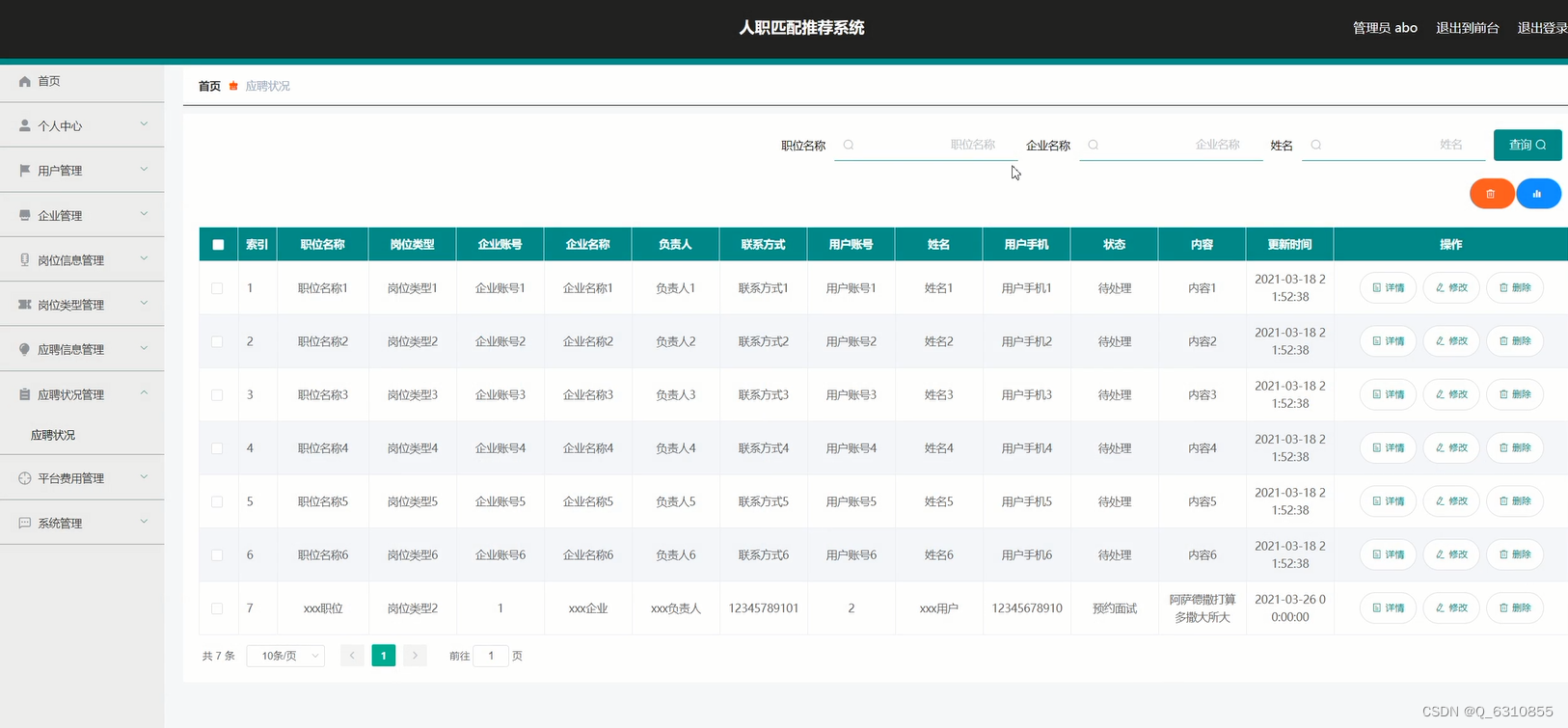The width and height of the screenshot is (1568, 728).
Task: Click the xxx企业 cell
Action: 588,608
